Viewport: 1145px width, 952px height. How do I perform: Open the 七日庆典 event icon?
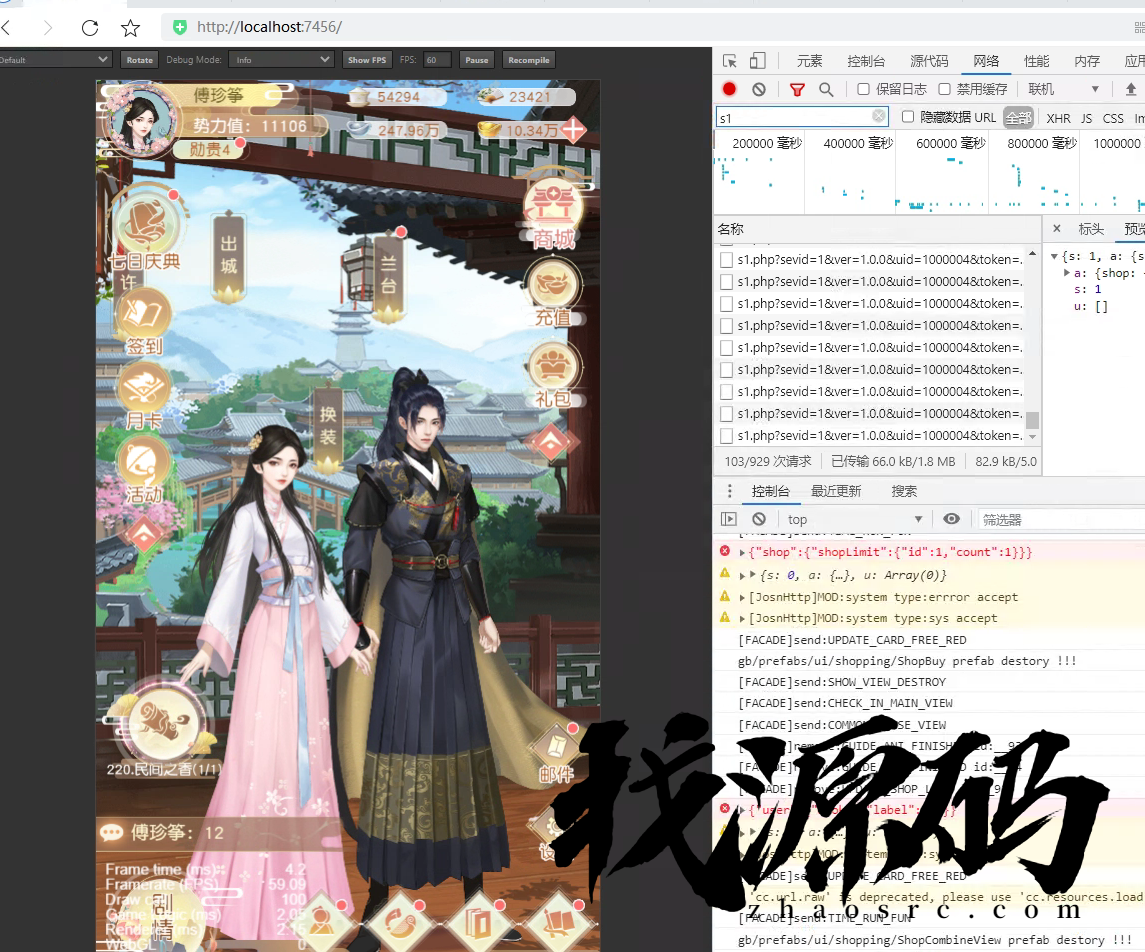[145, 230]
